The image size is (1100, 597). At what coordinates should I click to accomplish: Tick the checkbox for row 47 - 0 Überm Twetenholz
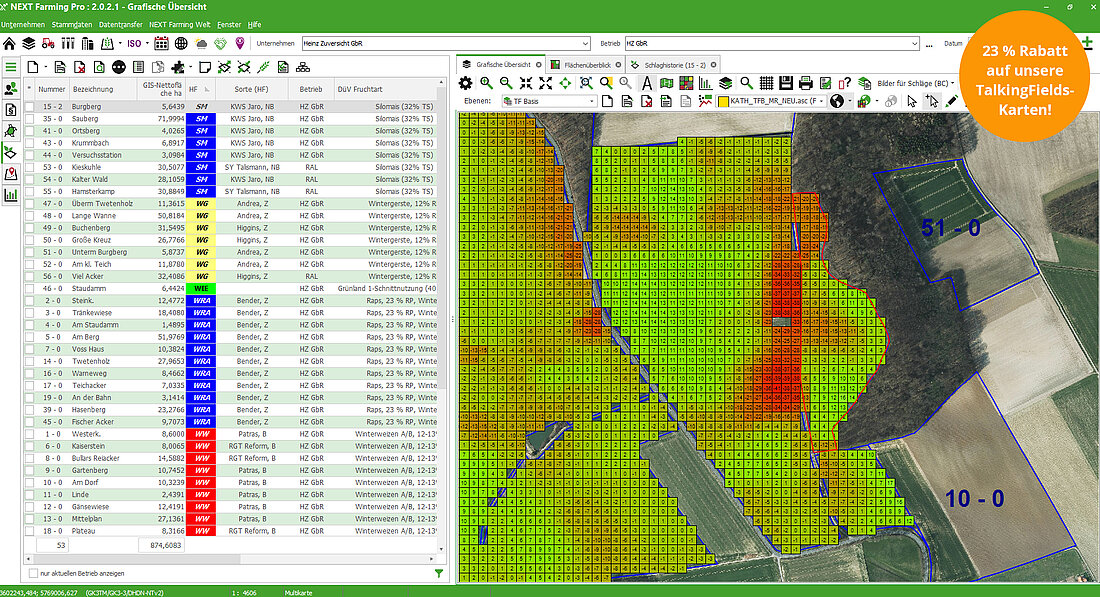pos(29,203)
